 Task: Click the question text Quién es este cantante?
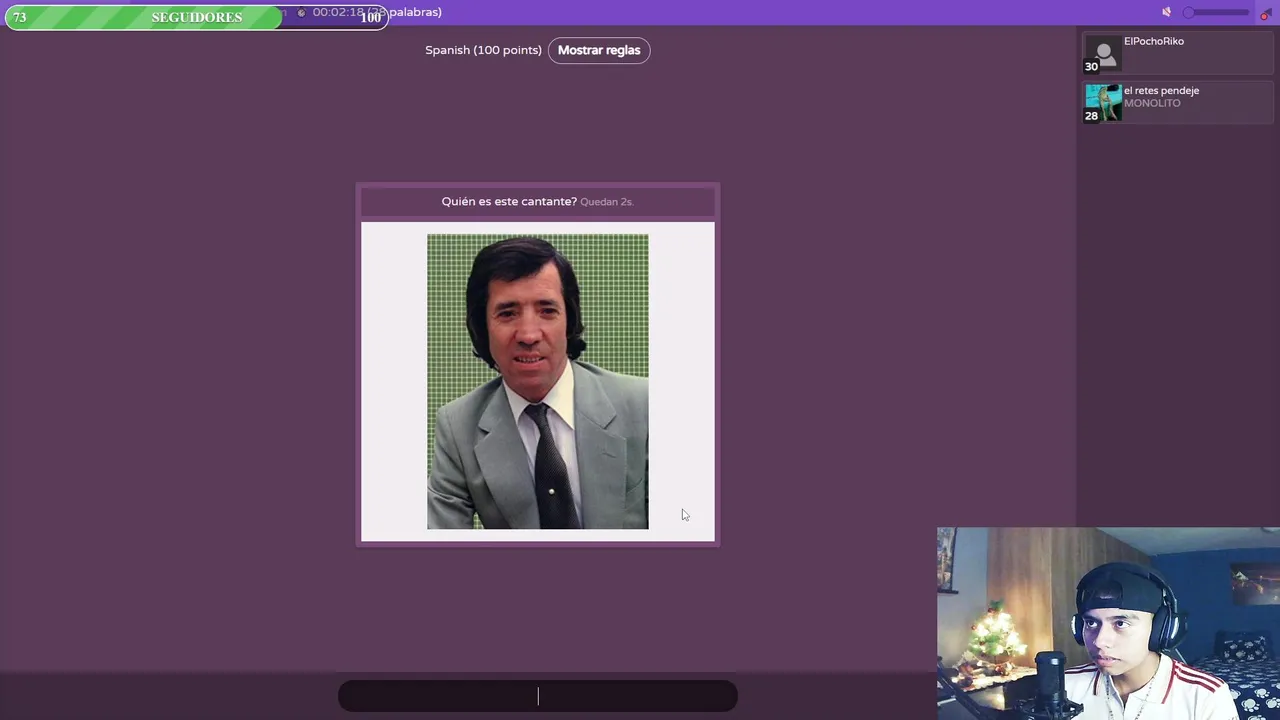509,201
